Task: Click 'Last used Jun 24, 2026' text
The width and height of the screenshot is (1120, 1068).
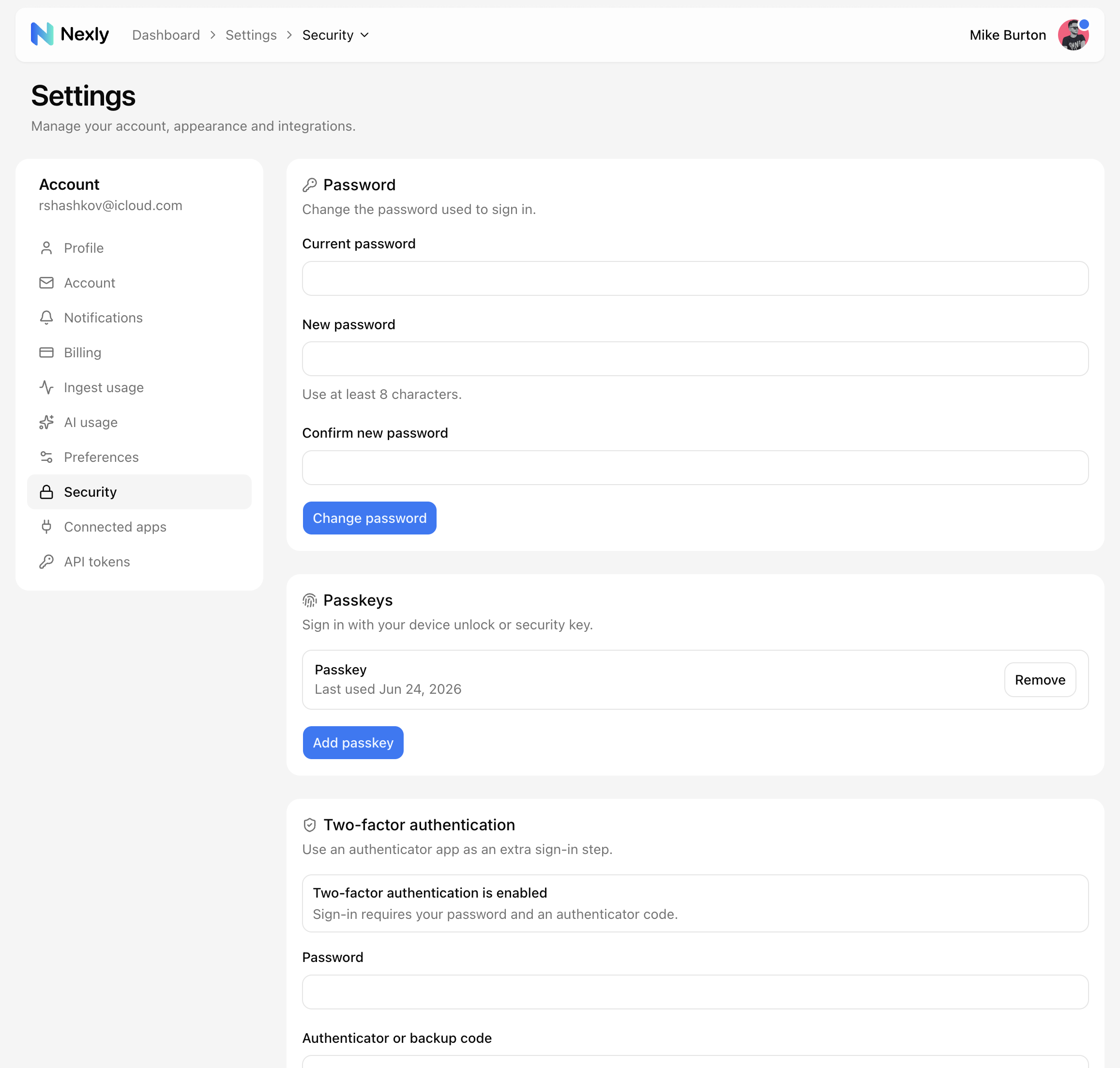Action: coord(388,689)
